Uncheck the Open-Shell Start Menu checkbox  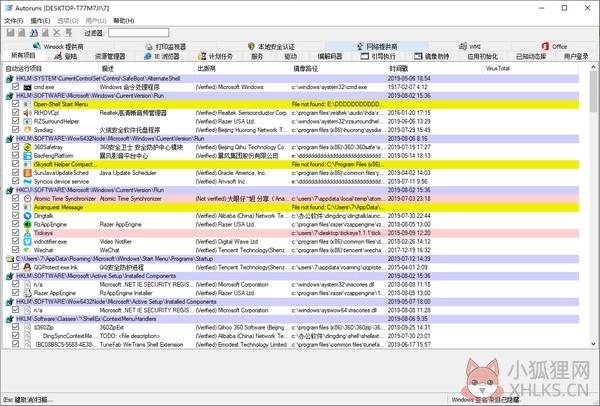pyautogui.click(x=15, y=104)
